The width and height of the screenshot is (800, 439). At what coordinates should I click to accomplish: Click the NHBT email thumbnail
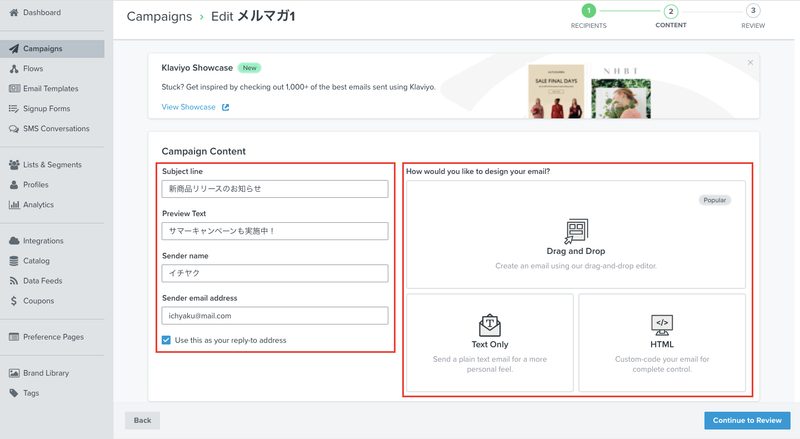(x=621, y=92)
